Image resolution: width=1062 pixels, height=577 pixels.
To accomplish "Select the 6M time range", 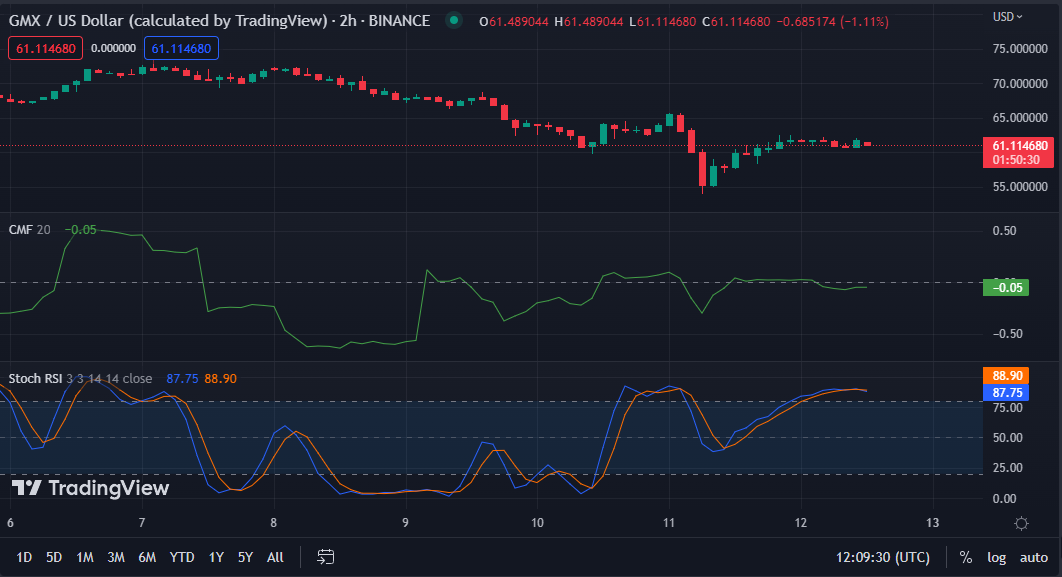I will 147,557.
